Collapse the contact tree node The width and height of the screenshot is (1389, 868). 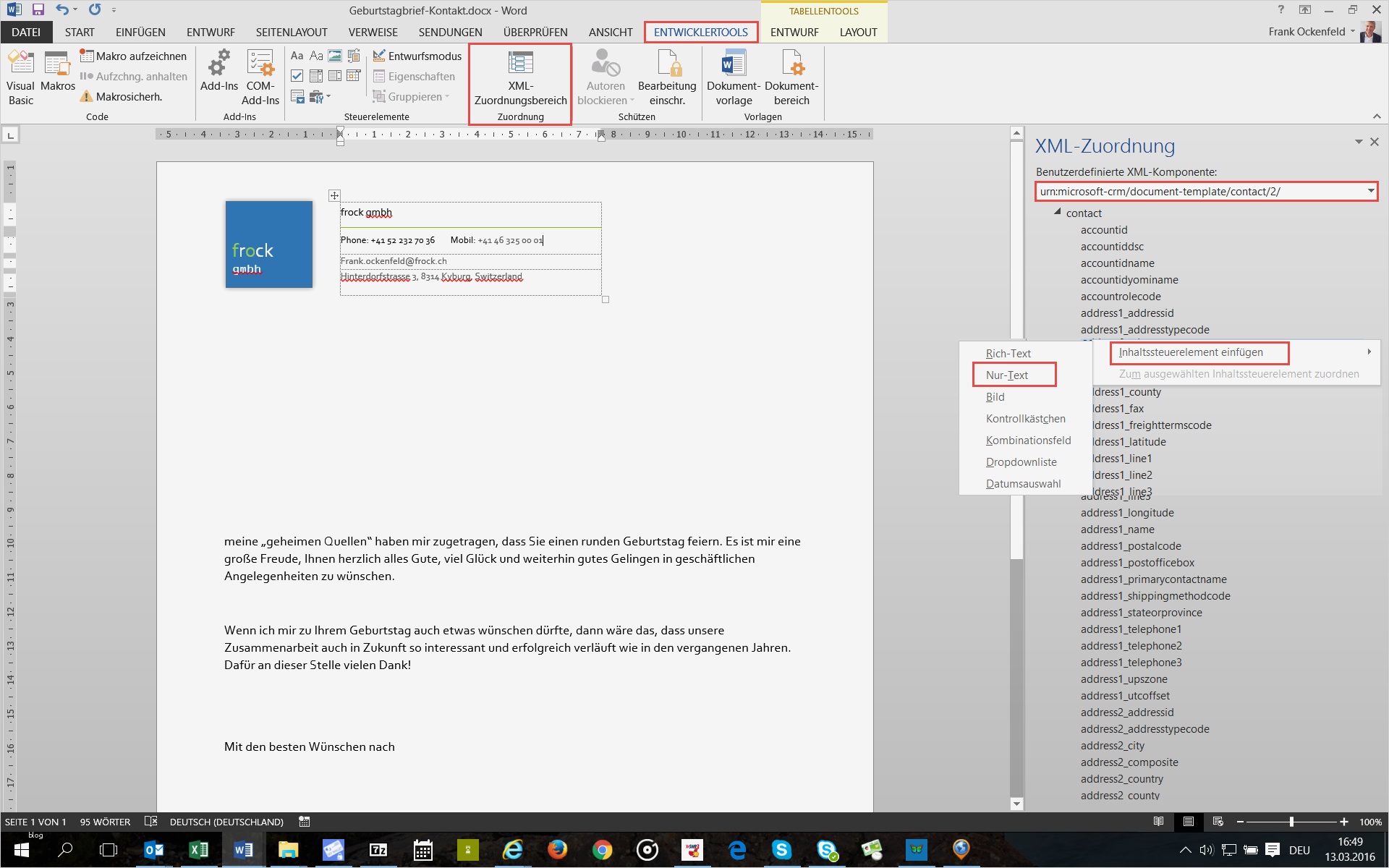pos(1058,212)
